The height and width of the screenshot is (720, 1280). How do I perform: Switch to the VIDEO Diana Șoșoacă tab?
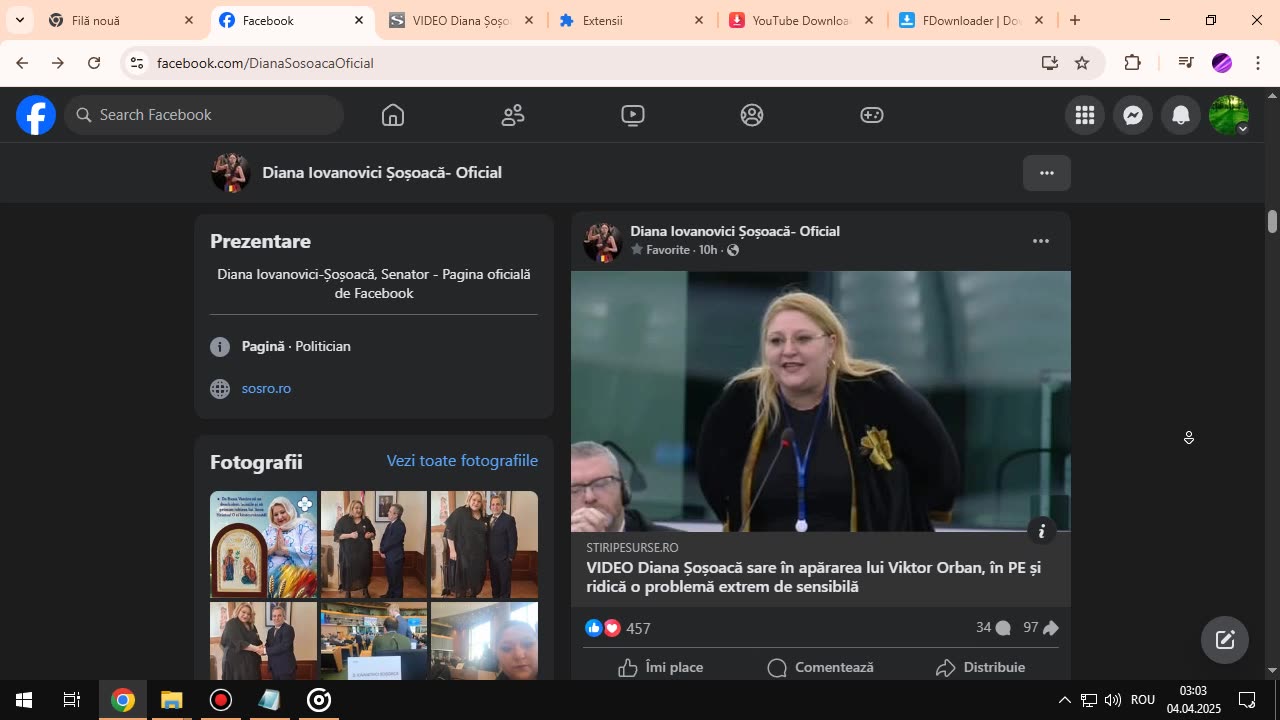[461, 20]
